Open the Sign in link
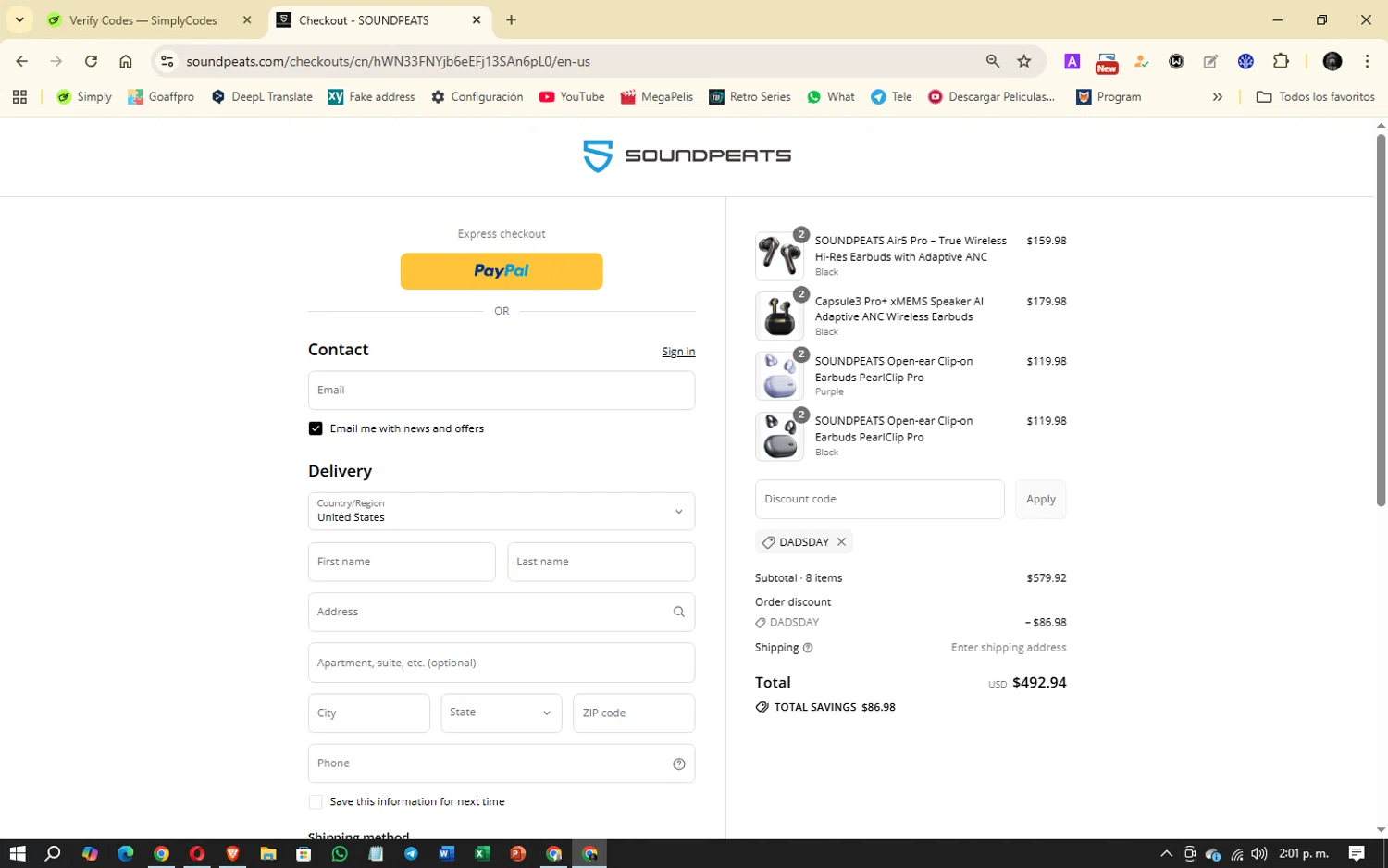Image resolution: width=1388 pixels, height=868 pixels. coord(678,352)
